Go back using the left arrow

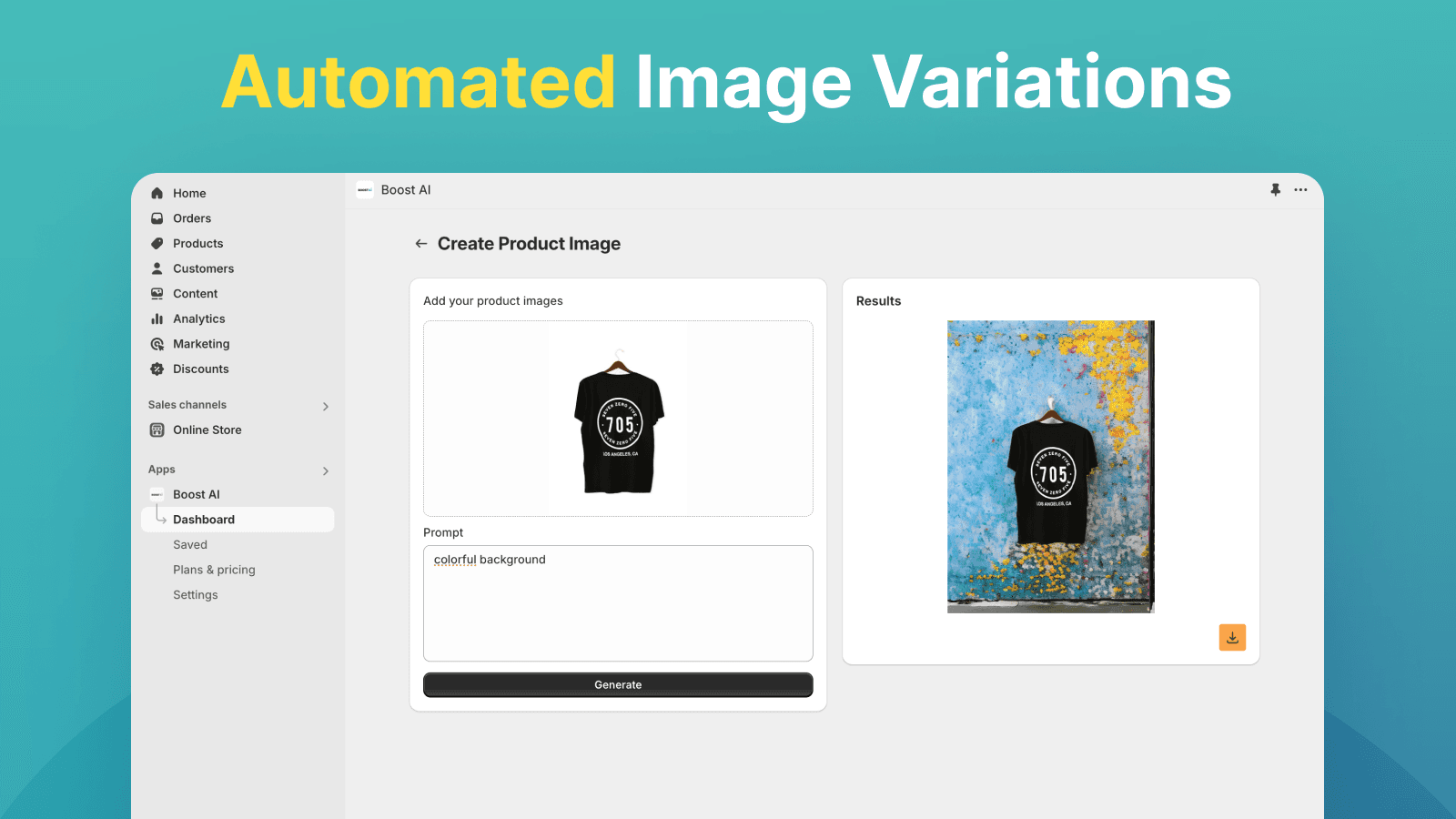click(420, 243)
